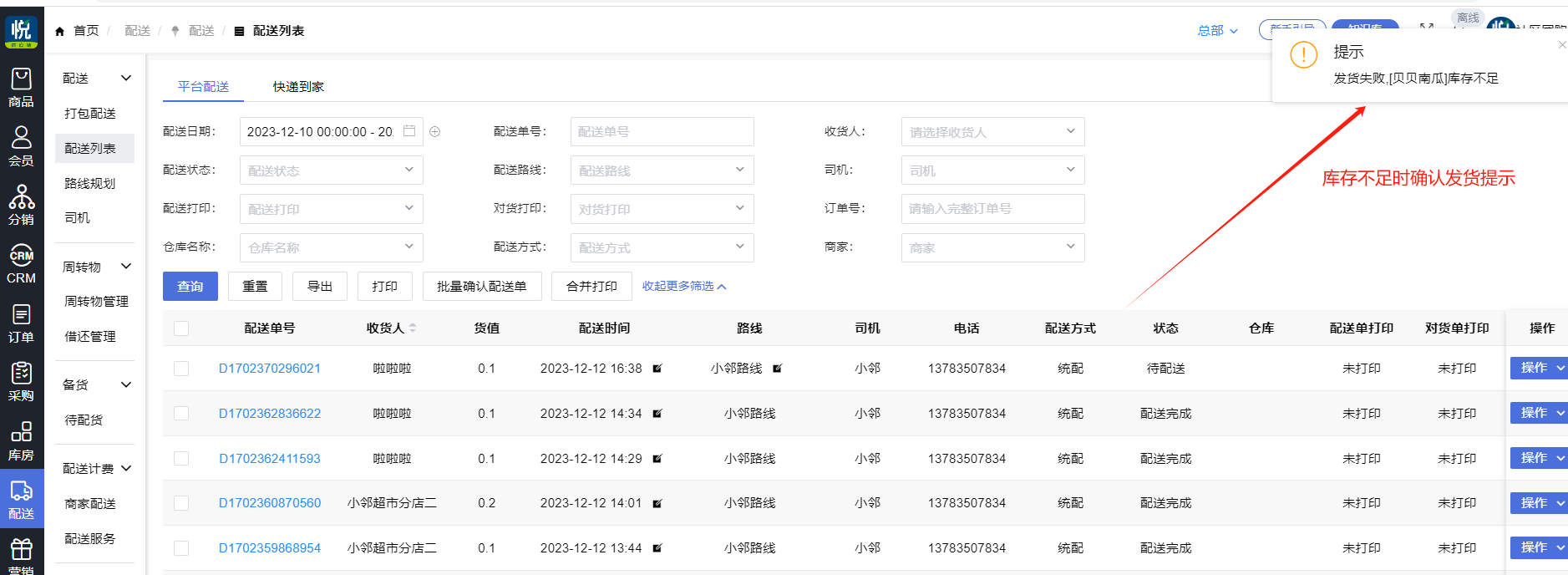
Task: Check the row D1702362411593
Action: pos(181,459)
